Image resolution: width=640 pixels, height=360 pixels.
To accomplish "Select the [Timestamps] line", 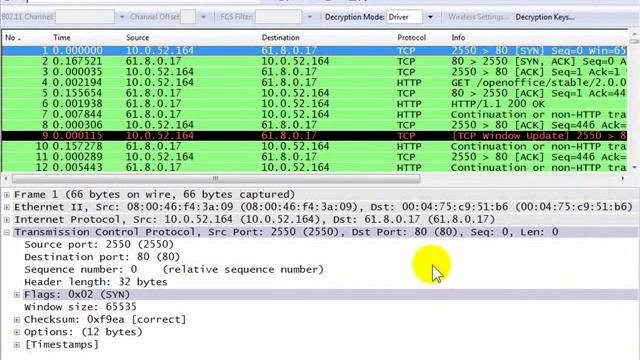I will [61, 345].
